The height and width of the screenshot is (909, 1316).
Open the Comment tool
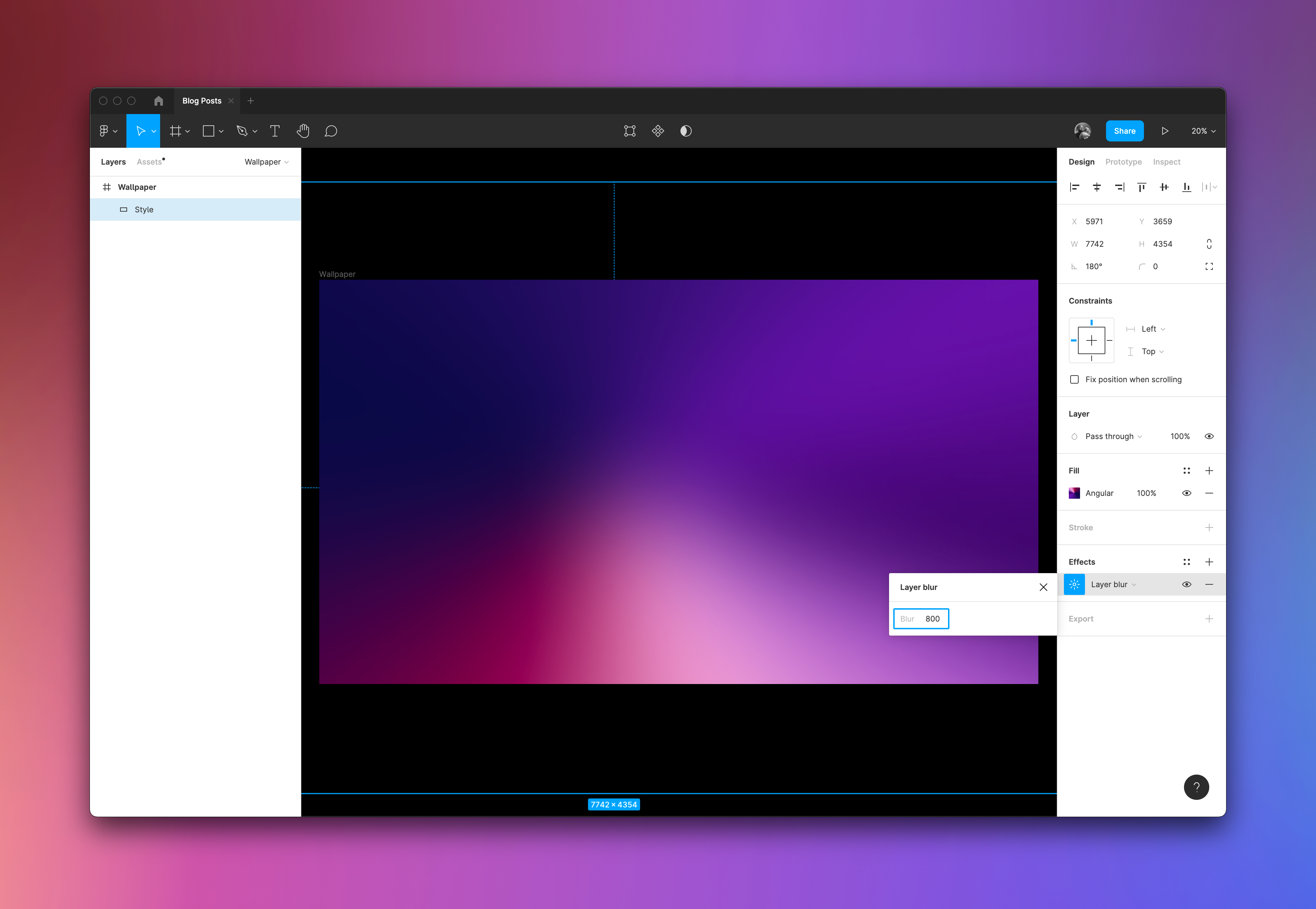(331, 131)
